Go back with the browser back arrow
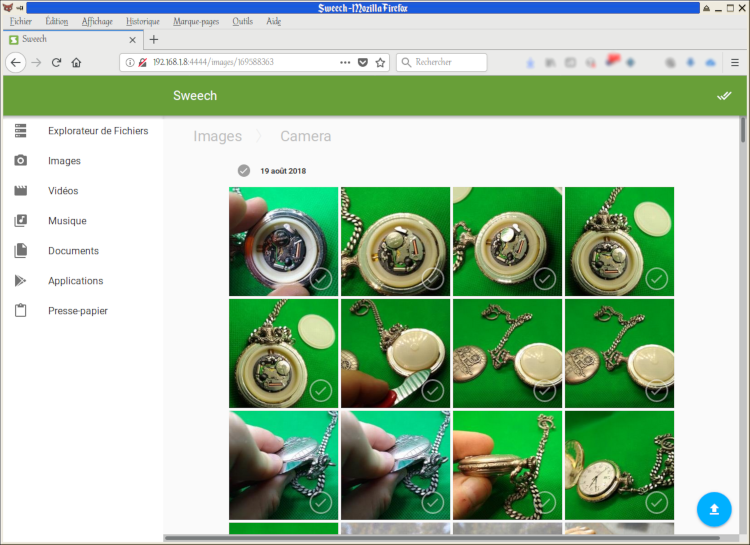Image resolution: width=750 pixels, height=545 pixels. [16, 62]
